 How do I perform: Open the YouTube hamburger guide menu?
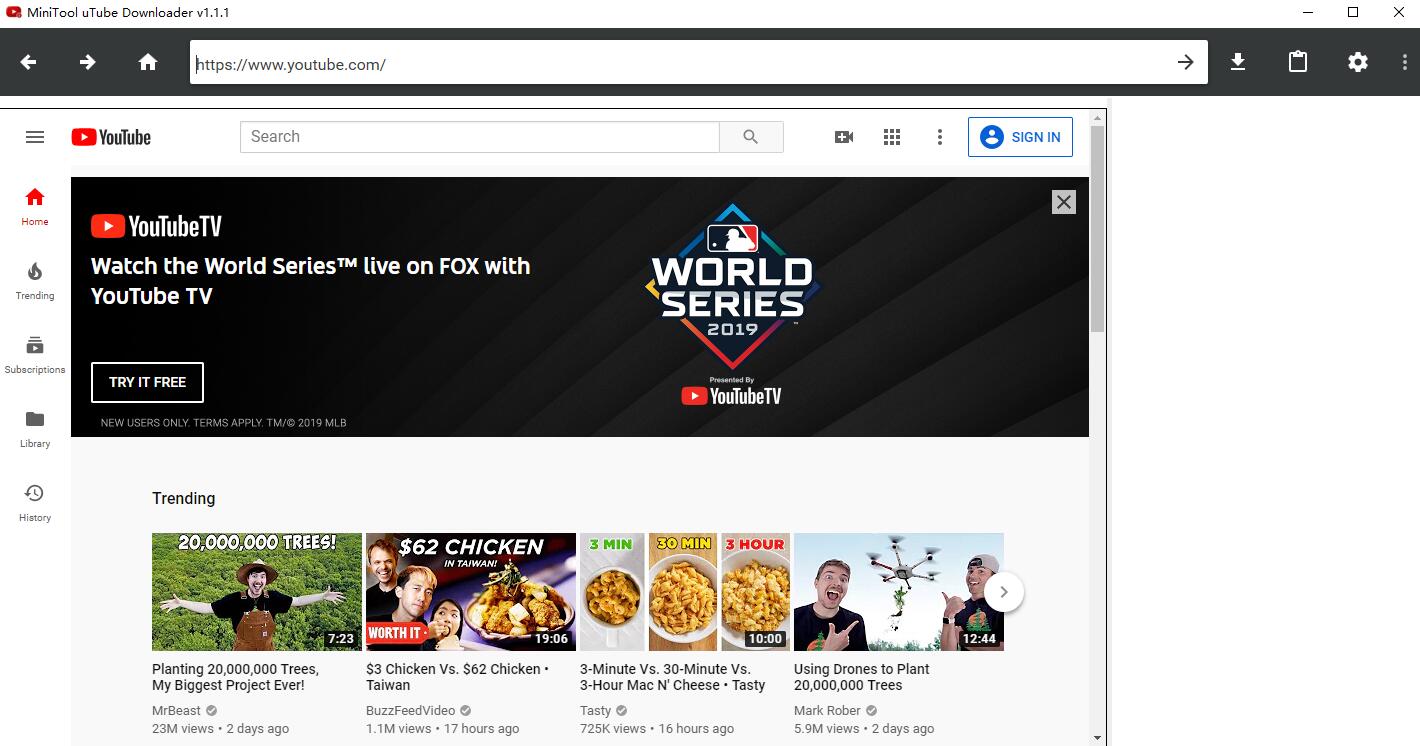35,137
